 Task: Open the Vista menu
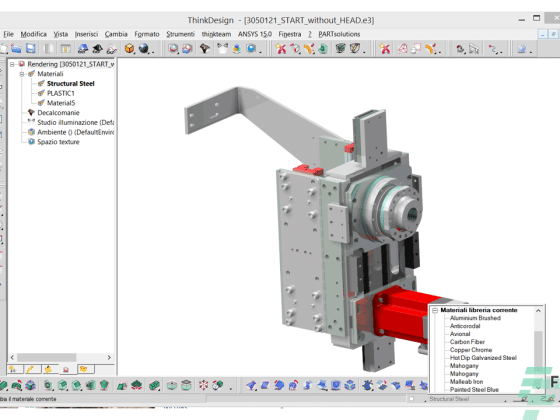point(61,34)
